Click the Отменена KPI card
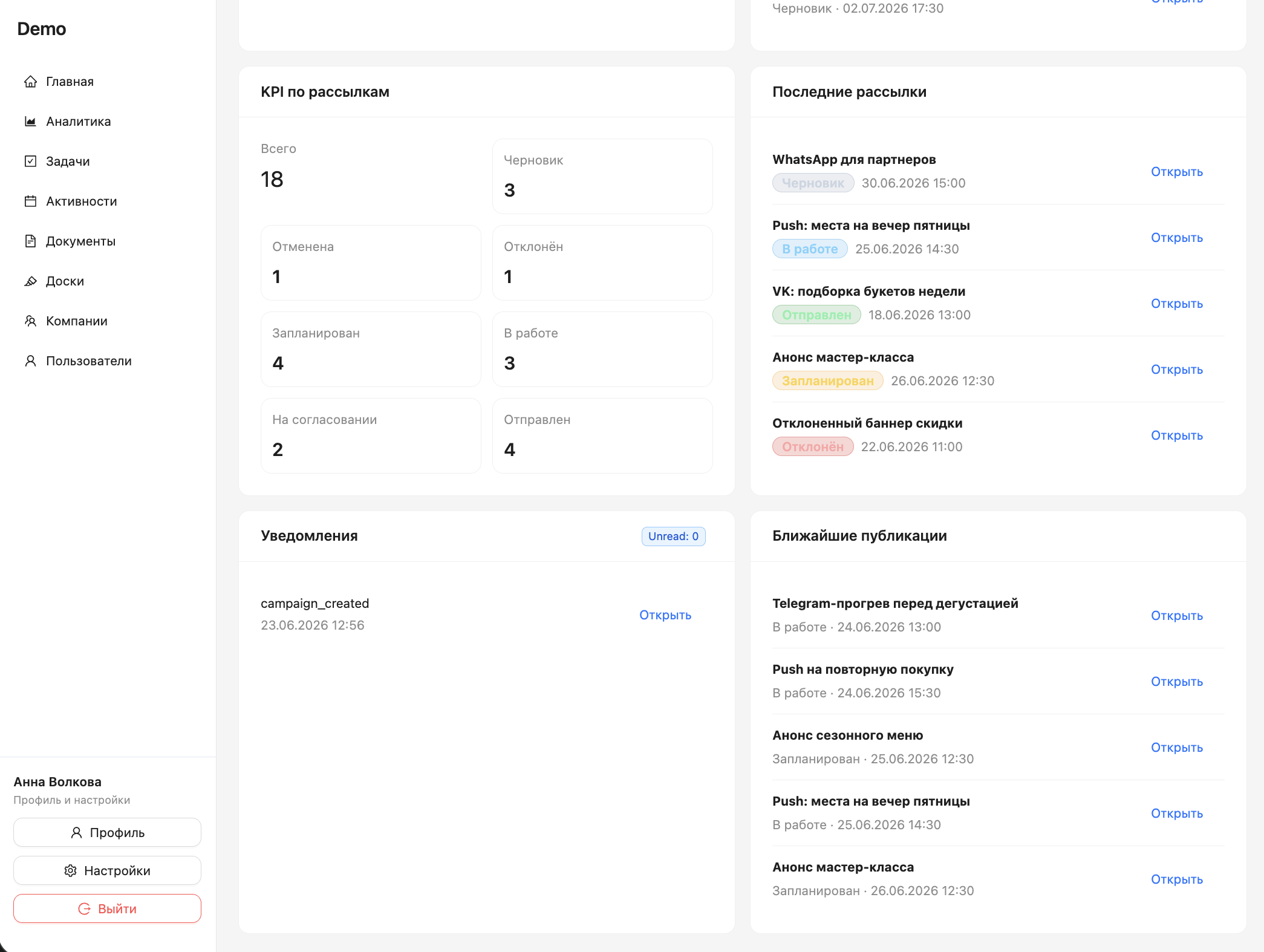The image size is (1264, 952). [371, 263]
